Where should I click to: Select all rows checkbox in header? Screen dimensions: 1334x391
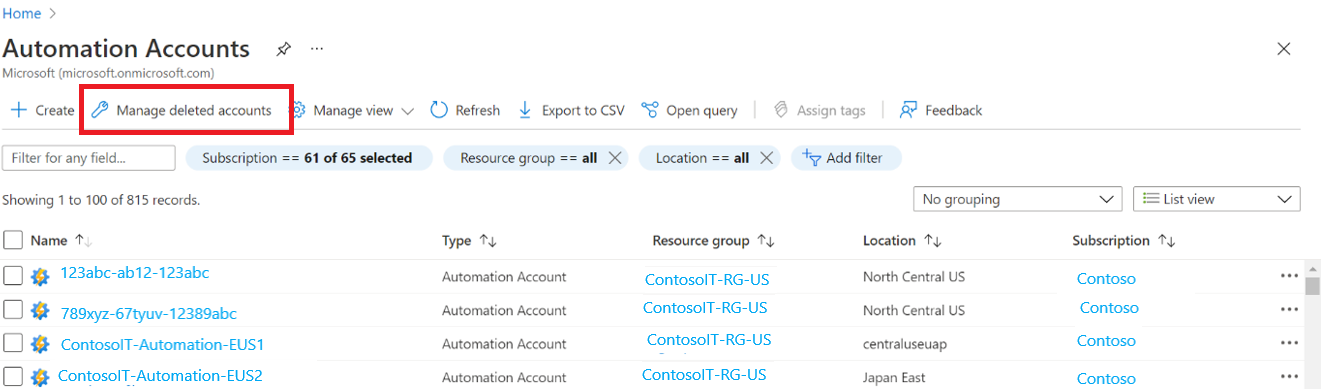click(x=13, y=240)
